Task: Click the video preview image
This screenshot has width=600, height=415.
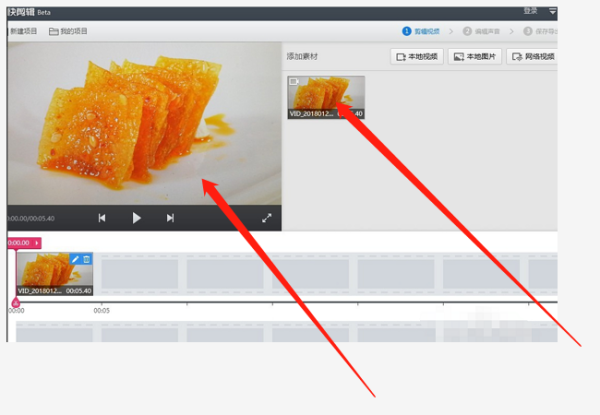Action: coord(144,123)
